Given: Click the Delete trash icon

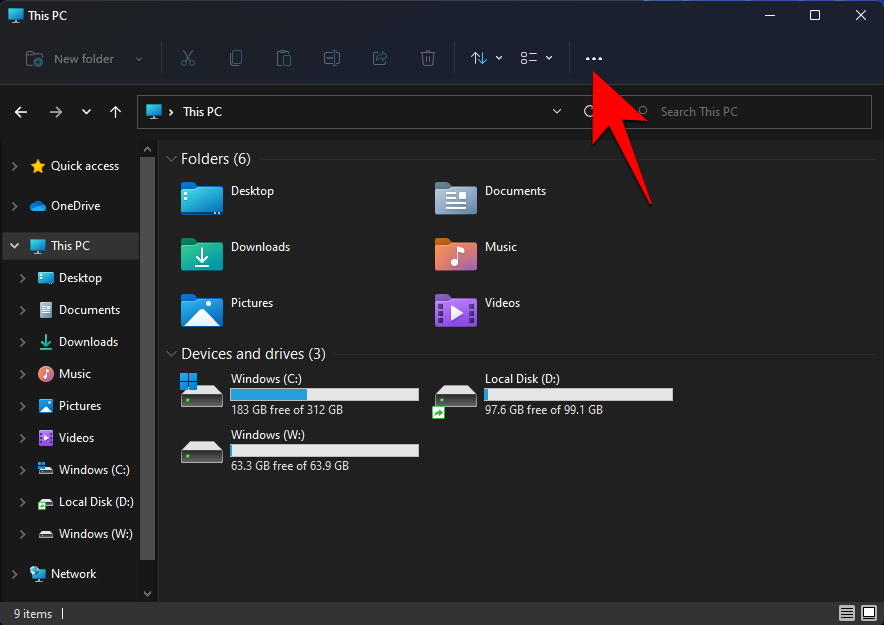Looking at the screenshot, I should click(x=428, y=58).
